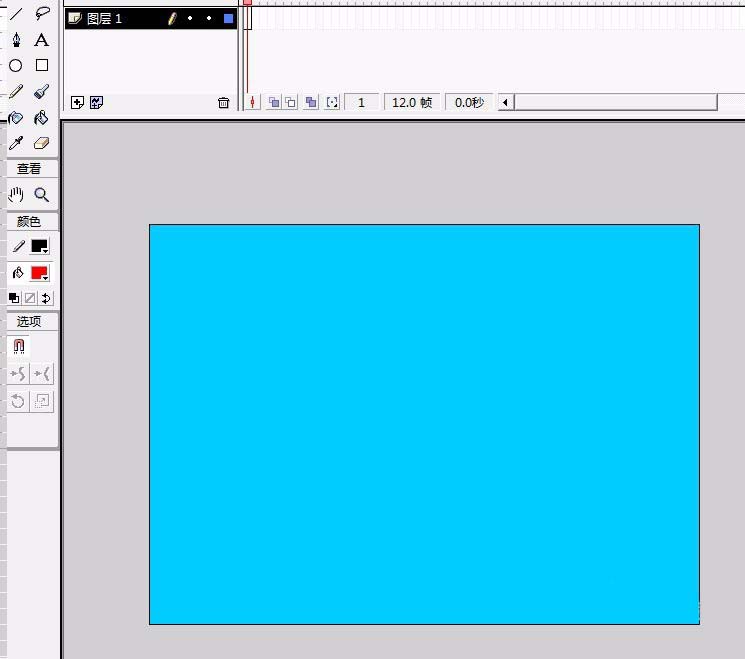This screenshot has width=745, height=659.
Task: Add a motion guide layer
Action: (96, 102)
